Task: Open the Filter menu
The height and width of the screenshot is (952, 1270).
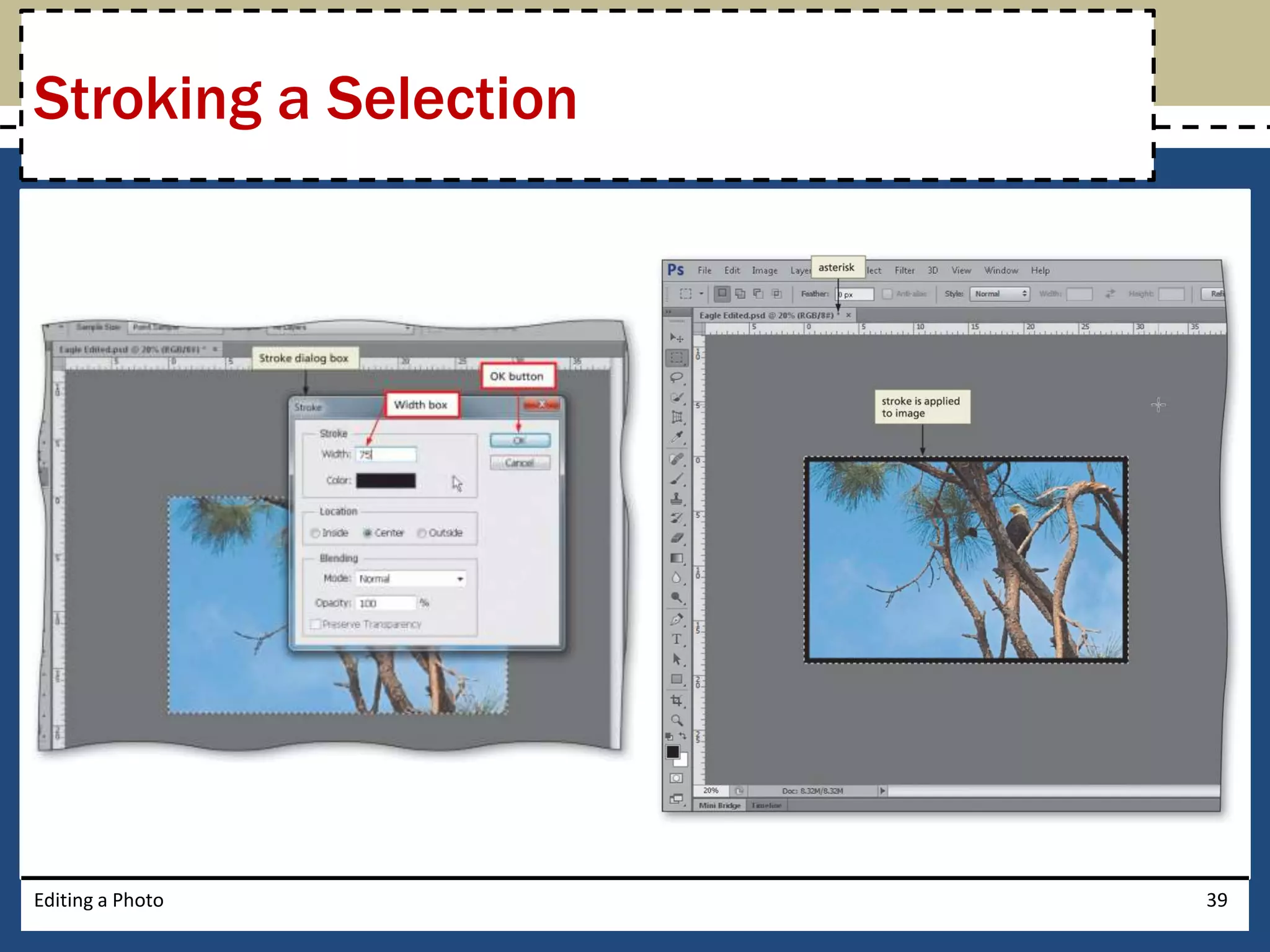Action: click(x=904, y=270)
